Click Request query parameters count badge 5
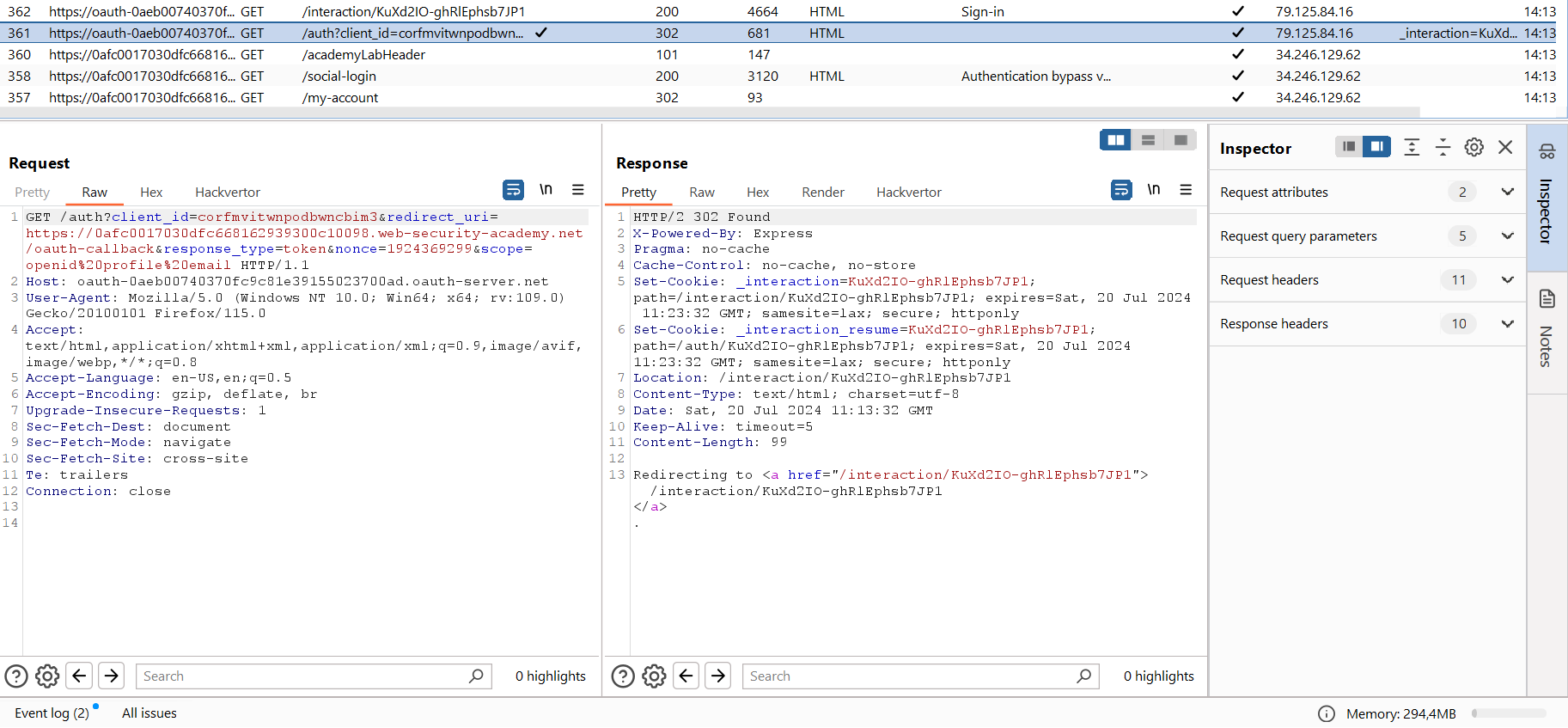 [1462, 236]
